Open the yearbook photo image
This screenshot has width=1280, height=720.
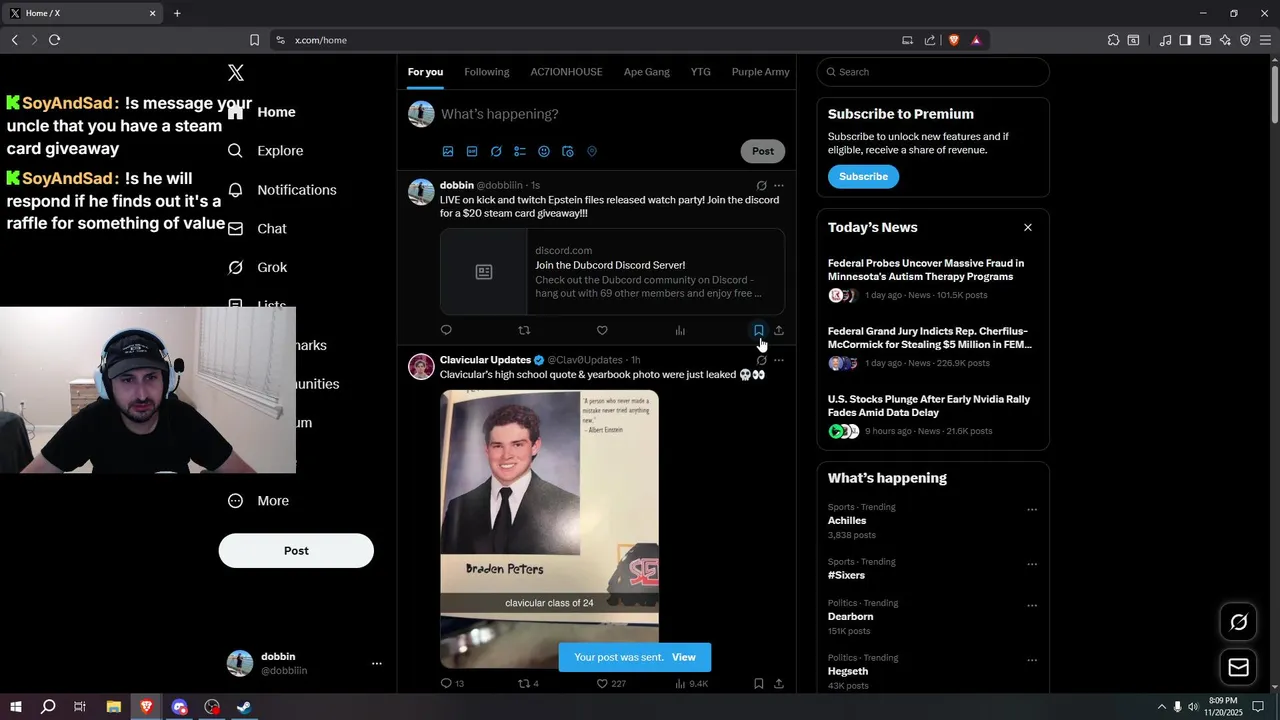(x=549, y=529)
